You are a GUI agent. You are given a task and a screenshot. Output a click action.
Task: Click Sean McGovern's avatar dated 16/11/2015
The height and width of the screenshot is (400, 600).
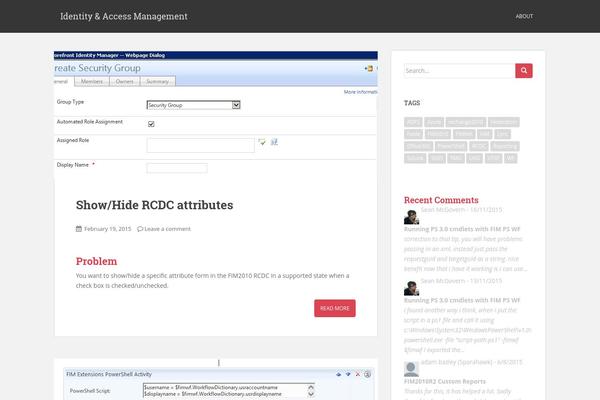coord(411,217)
